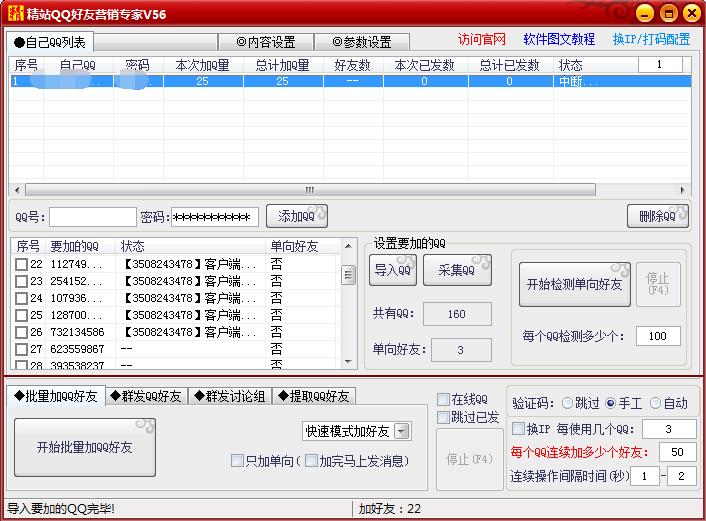Open 换IP/打码配置 link
This screenshot has width=706, height=521.
(x=651, y=40)
